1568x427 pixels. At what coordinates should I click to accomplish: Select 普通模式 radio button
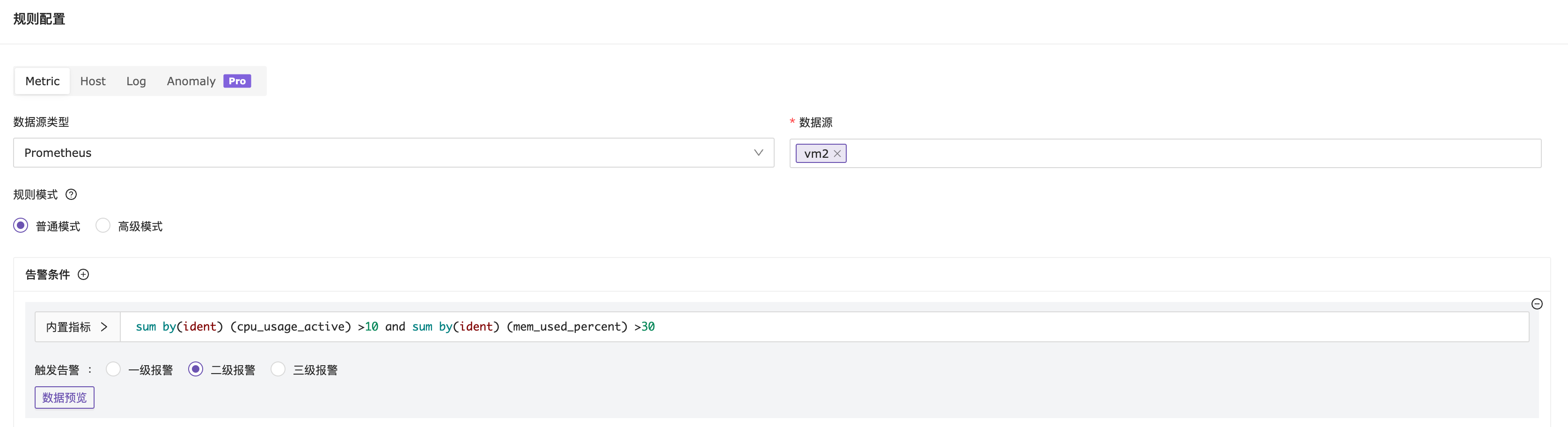click(x=21, y=225)
